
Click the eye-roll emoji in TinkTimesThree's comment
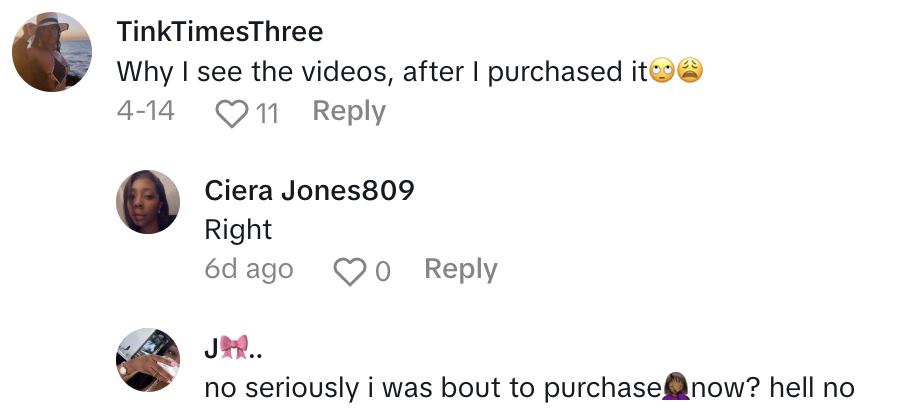[661, 73]
